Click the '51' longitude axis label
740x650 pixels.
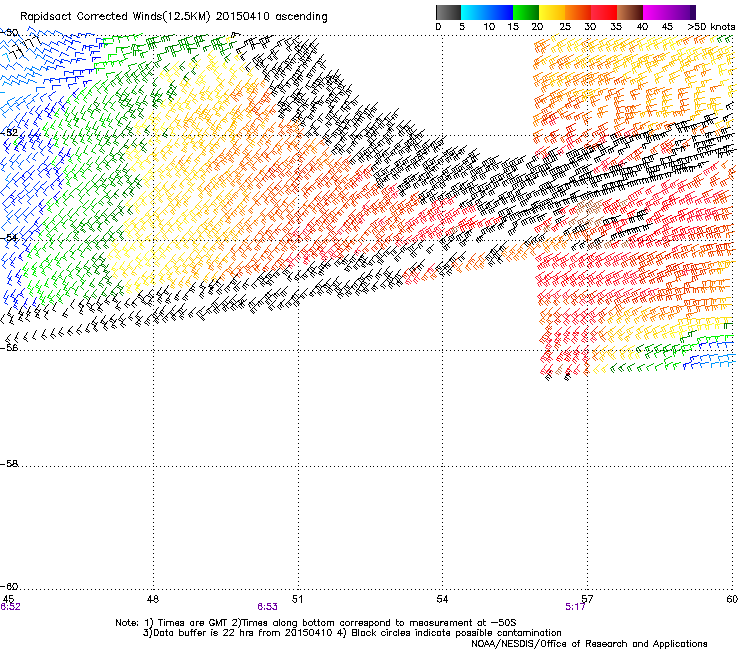point(297,599)
